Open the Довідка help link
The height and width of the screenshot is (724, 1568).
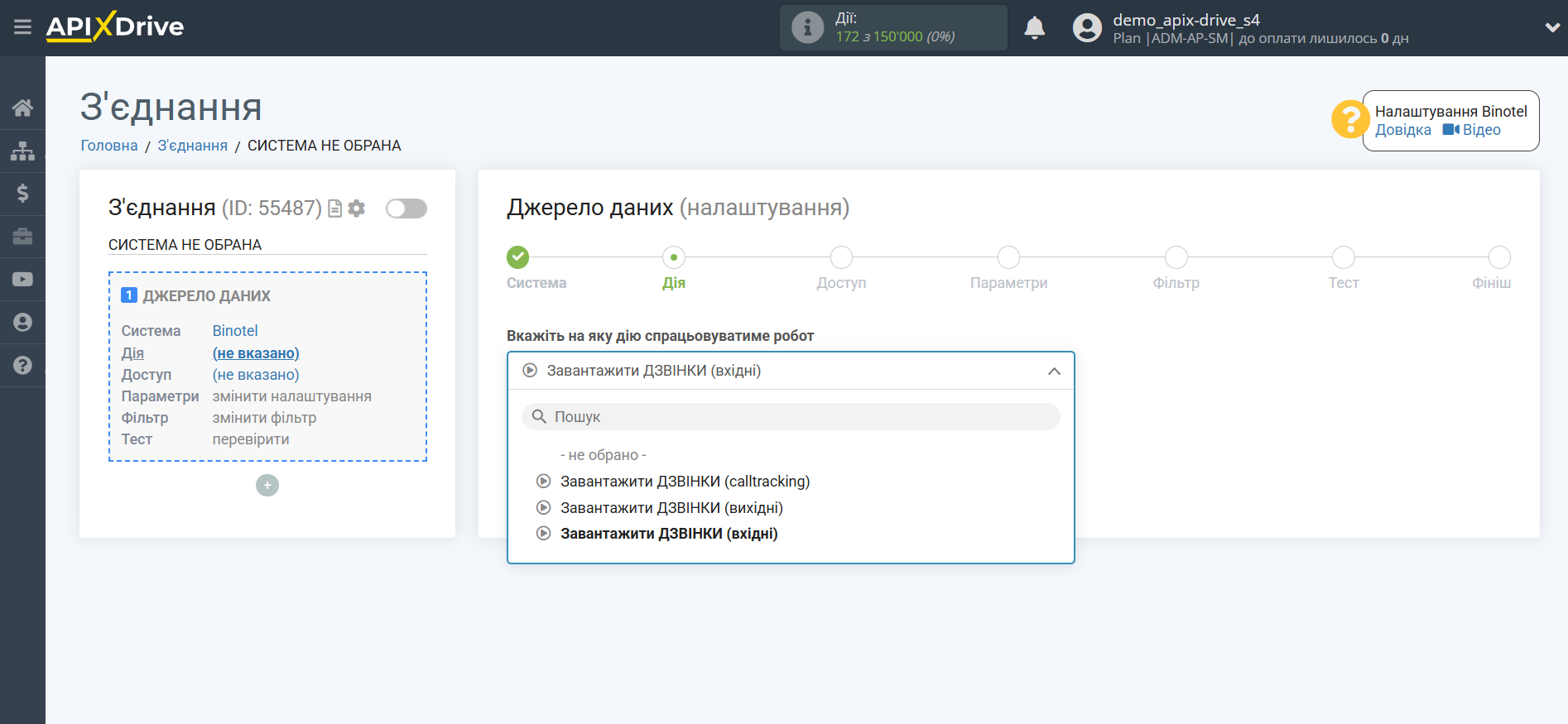coord(1403,130)
